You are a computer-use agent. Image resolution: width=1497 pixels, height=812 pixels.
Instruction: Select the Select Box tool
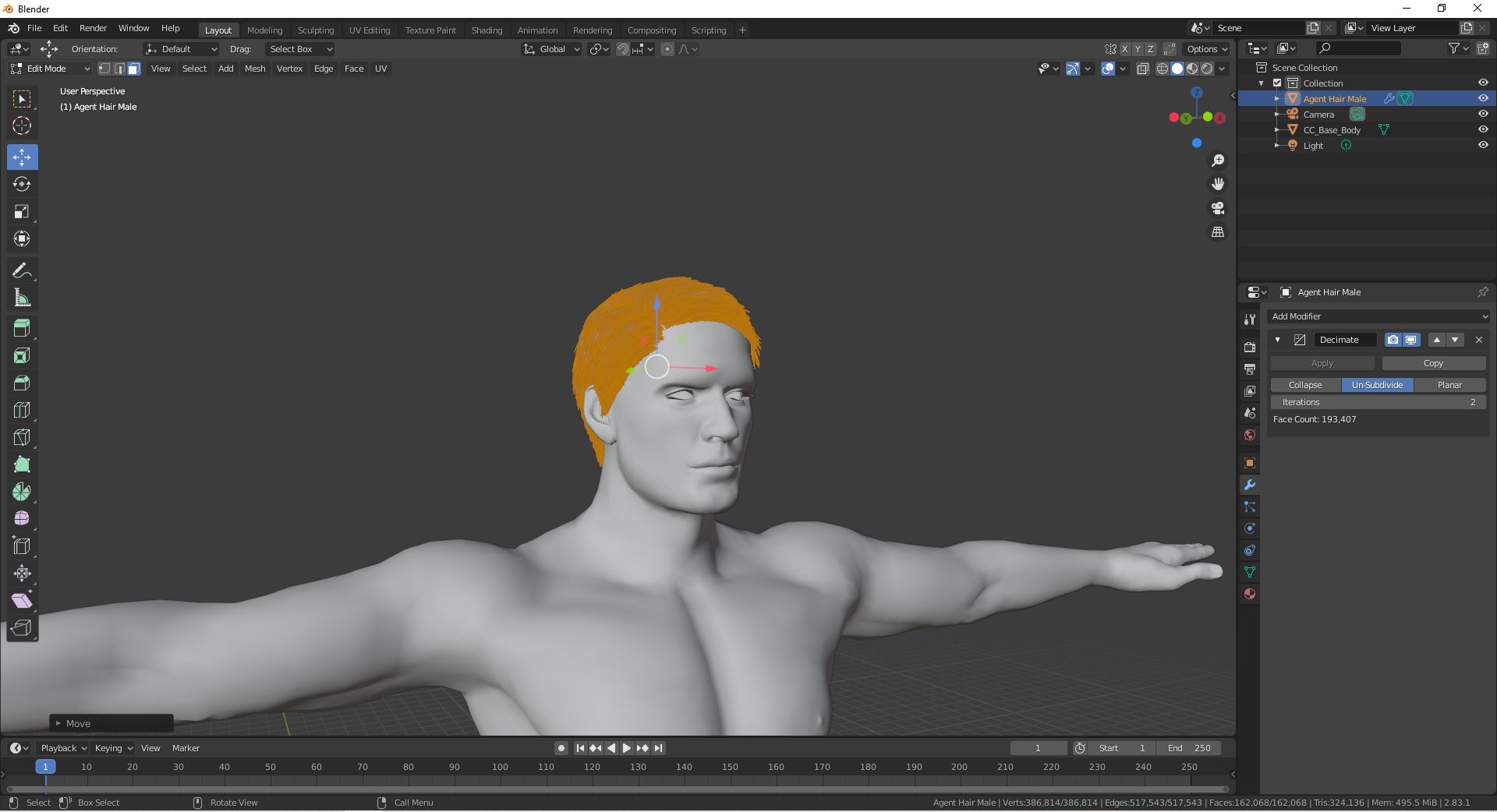click(22, 99)
